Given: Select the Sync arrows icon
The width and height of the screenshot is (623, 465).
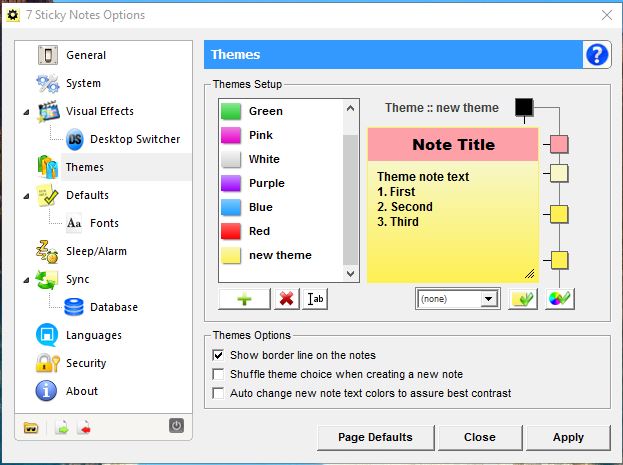Looking at the screenshot, I should click(46, 279).
